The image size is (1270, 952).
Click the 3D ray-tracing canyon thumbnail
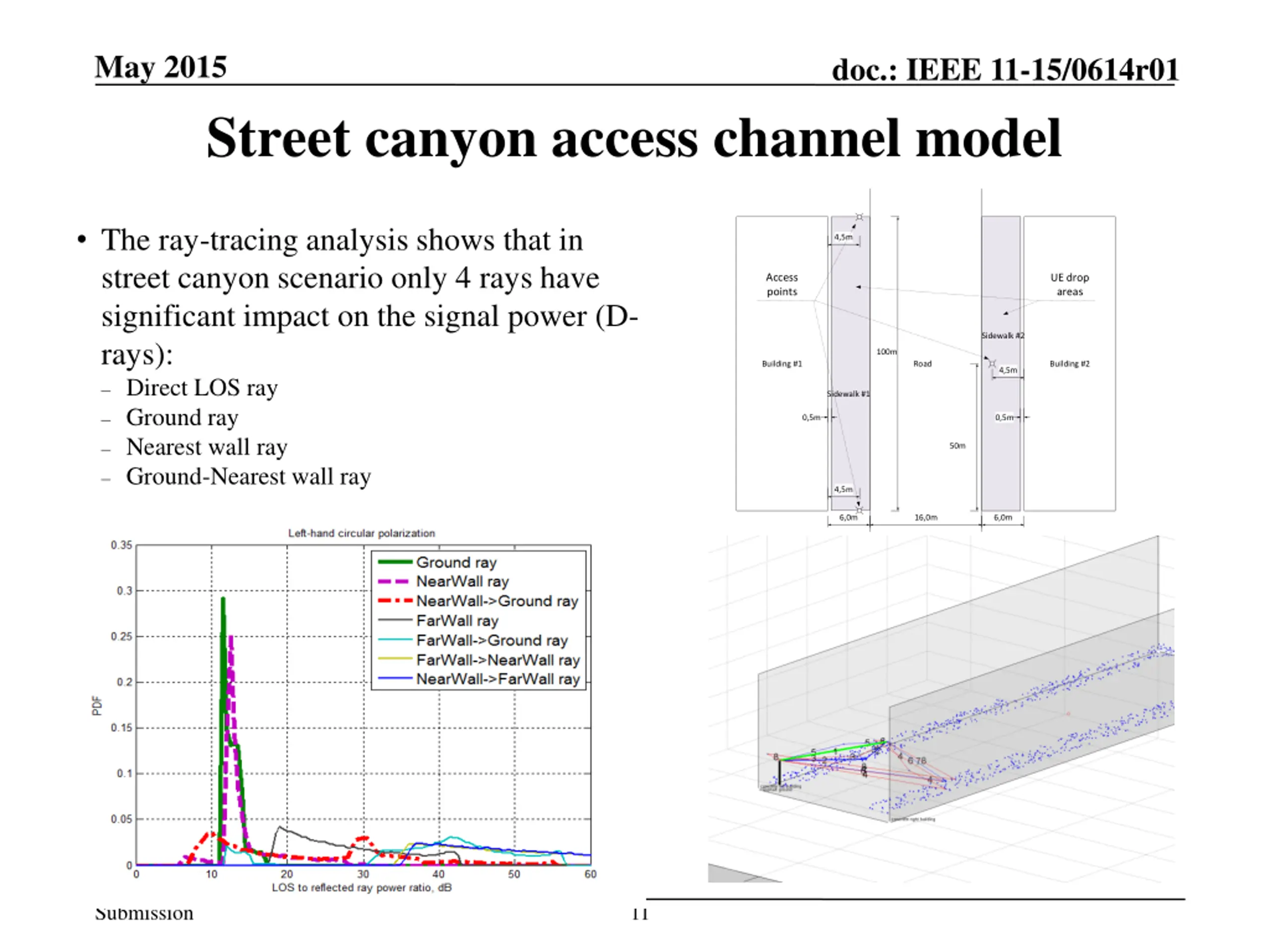tap(941, 709)
